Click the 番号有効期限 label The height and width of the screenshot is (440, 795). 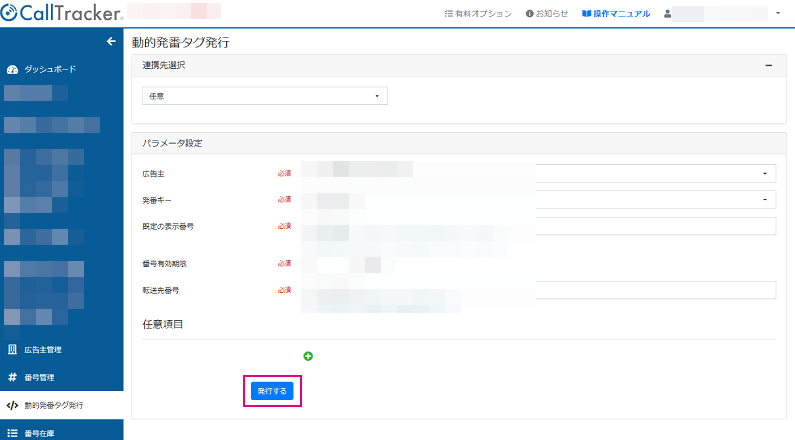pos(164,264)
